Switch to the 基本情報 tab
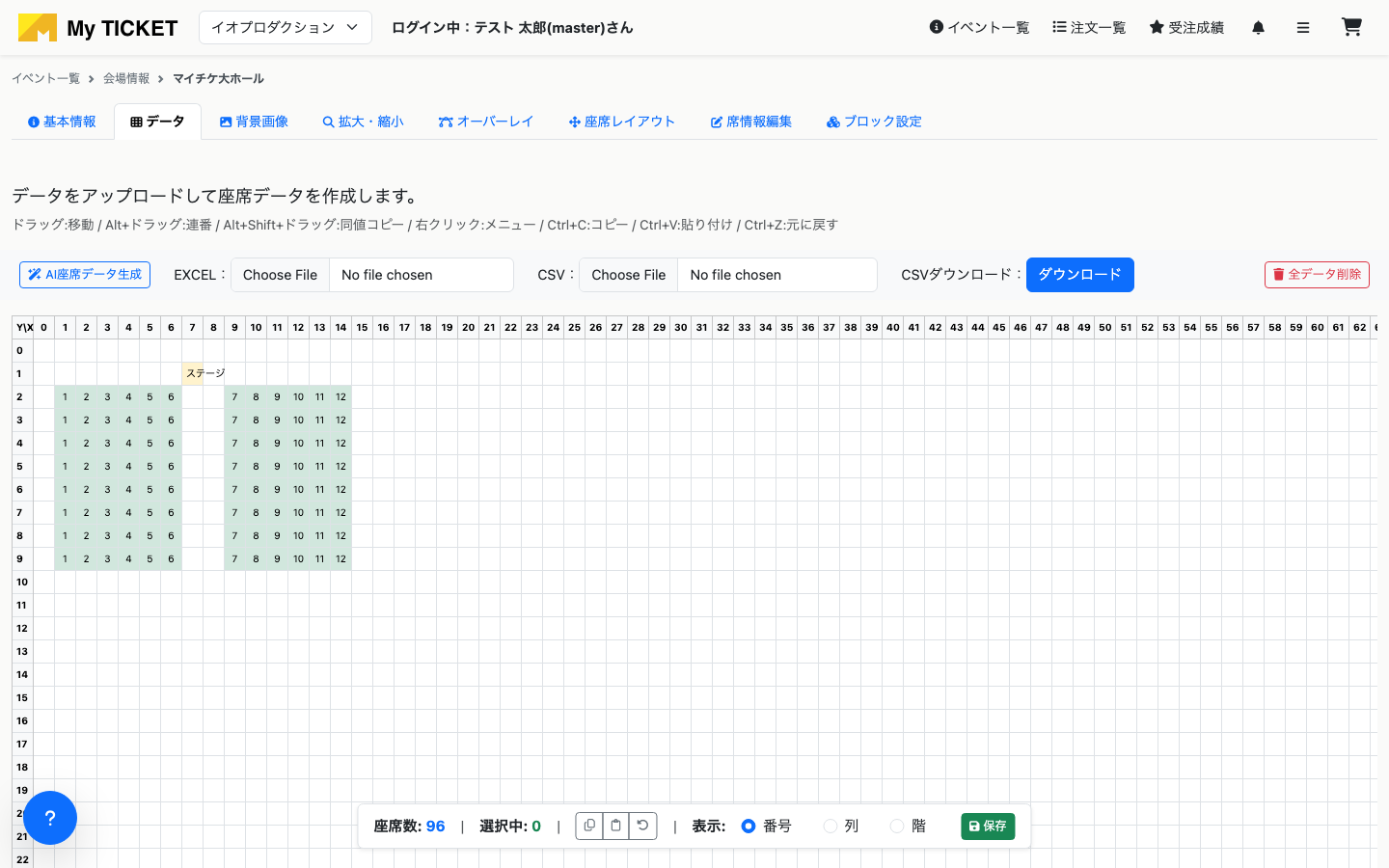 62,122
